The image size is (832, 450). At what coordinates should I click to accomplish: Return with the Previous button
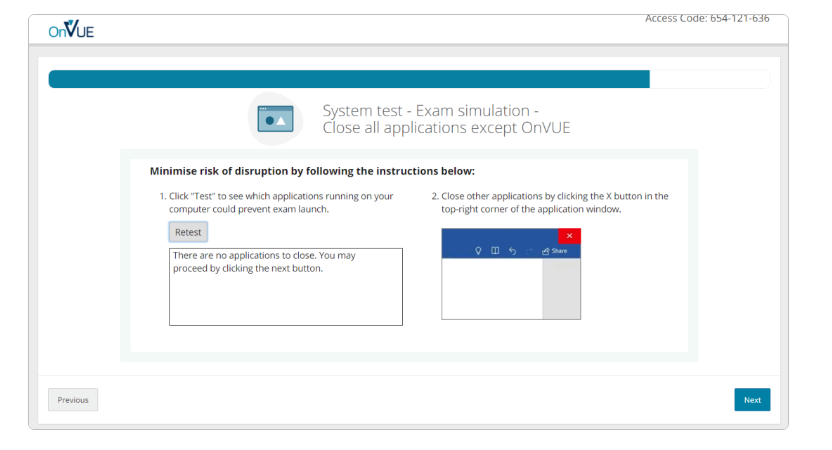[73, 400]
